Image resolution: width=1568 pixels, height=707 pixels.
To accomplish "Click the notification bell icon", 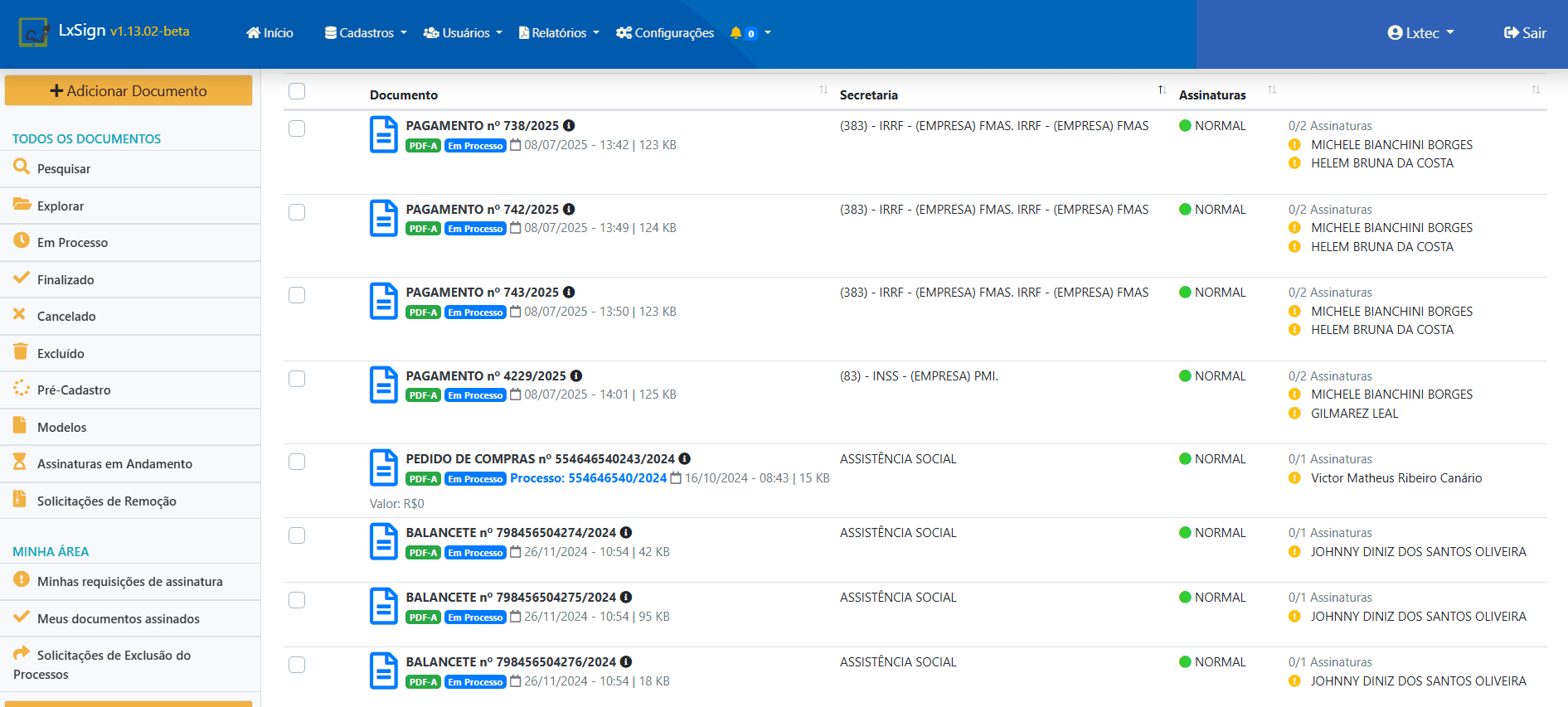I will tap(735, 33).
